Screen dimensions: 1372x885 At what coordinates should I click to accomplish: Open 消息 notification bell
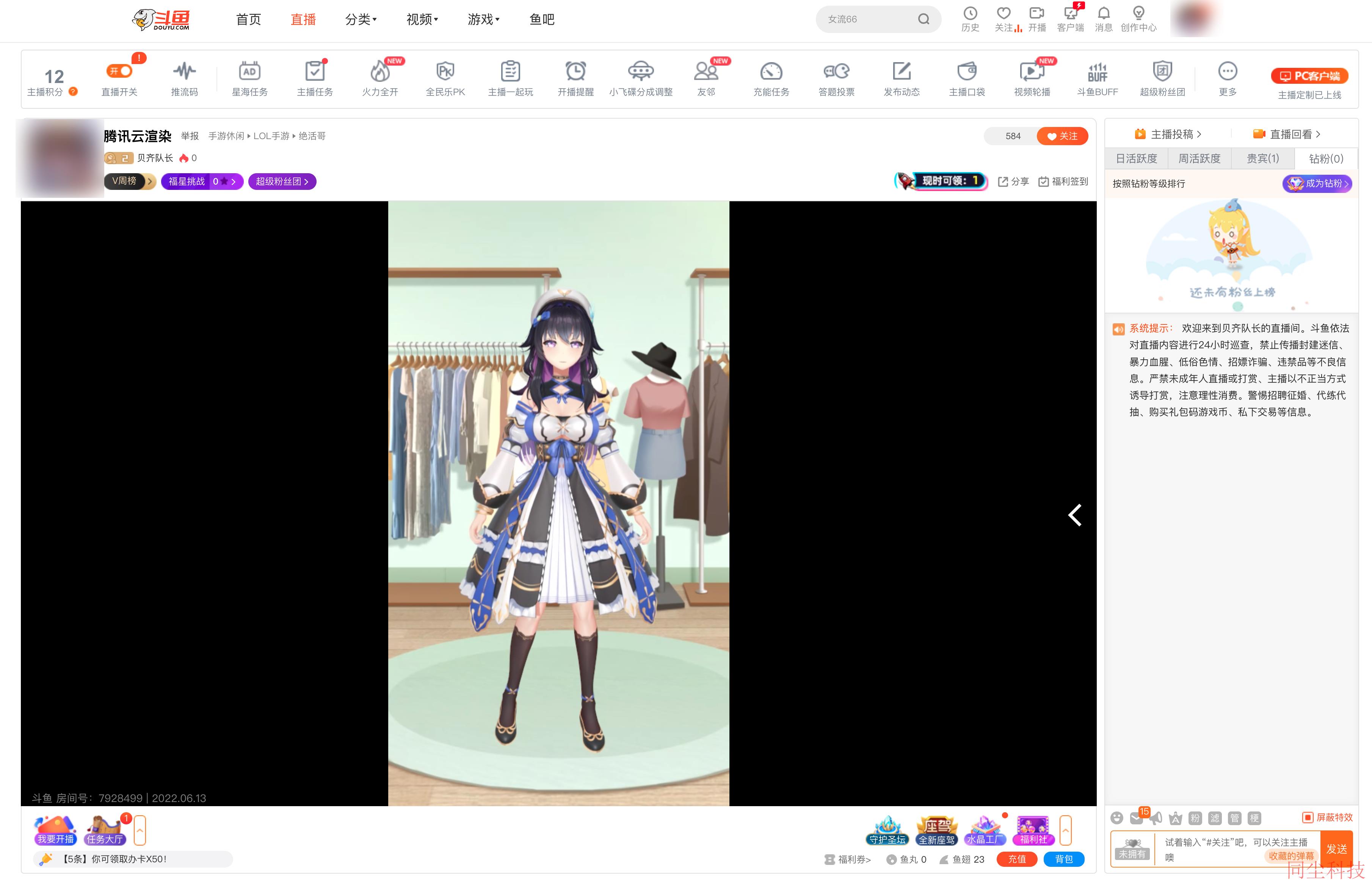tap(1104, 13)
